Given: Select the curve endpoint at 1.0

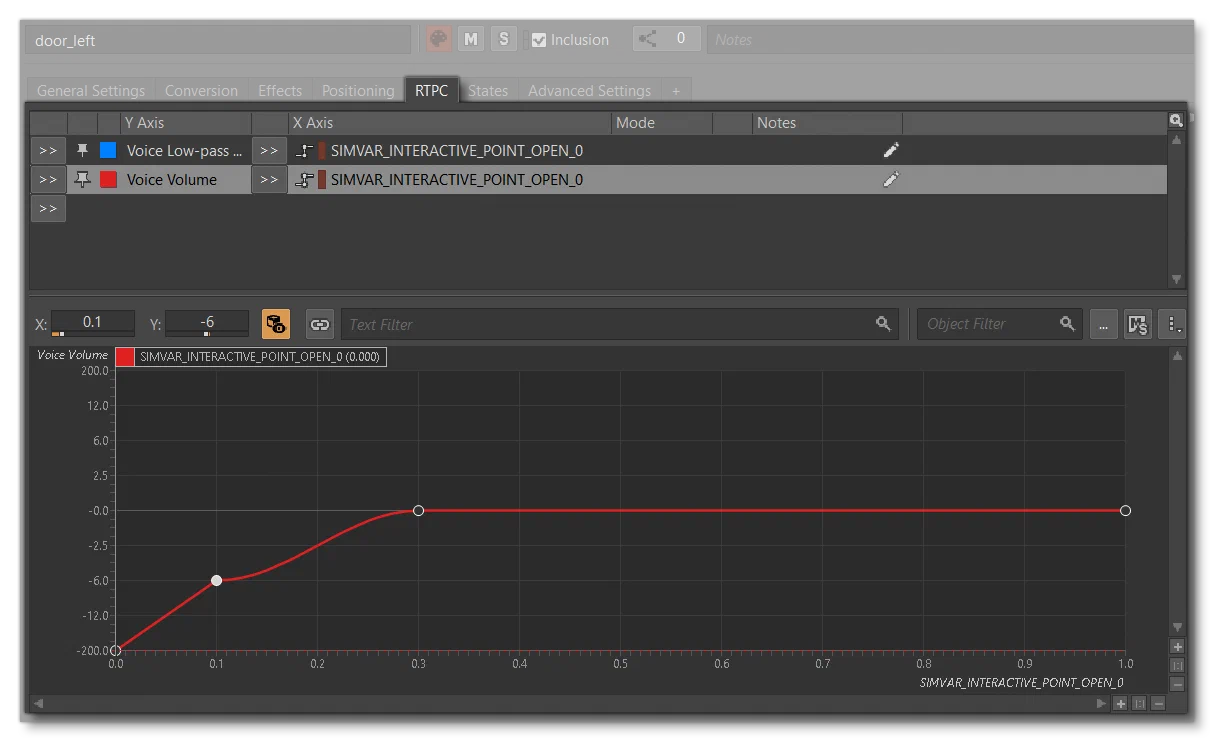Looking at the screenshot, I should point(1125,510).
